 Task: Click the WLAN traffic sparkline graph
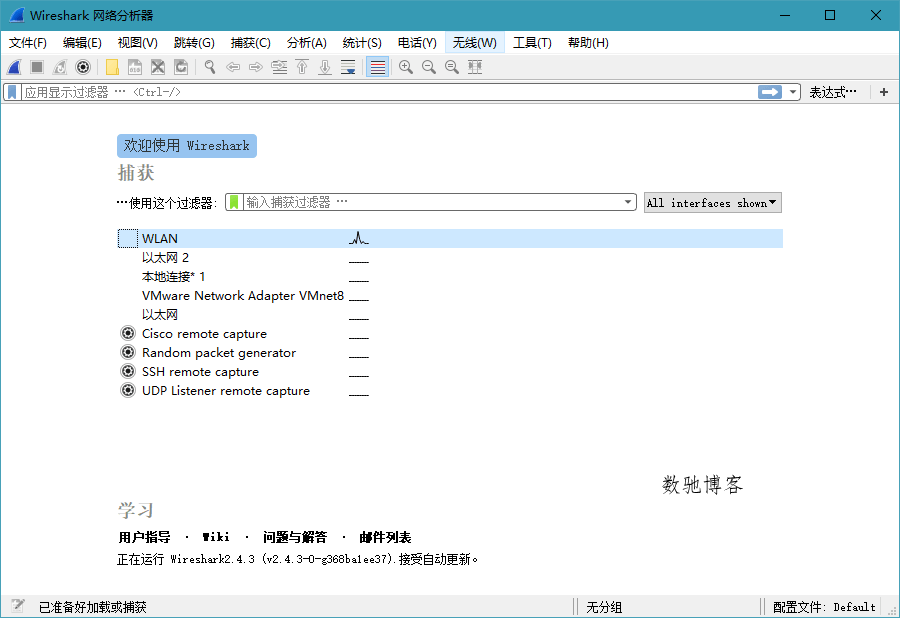[x=359, y=238]
